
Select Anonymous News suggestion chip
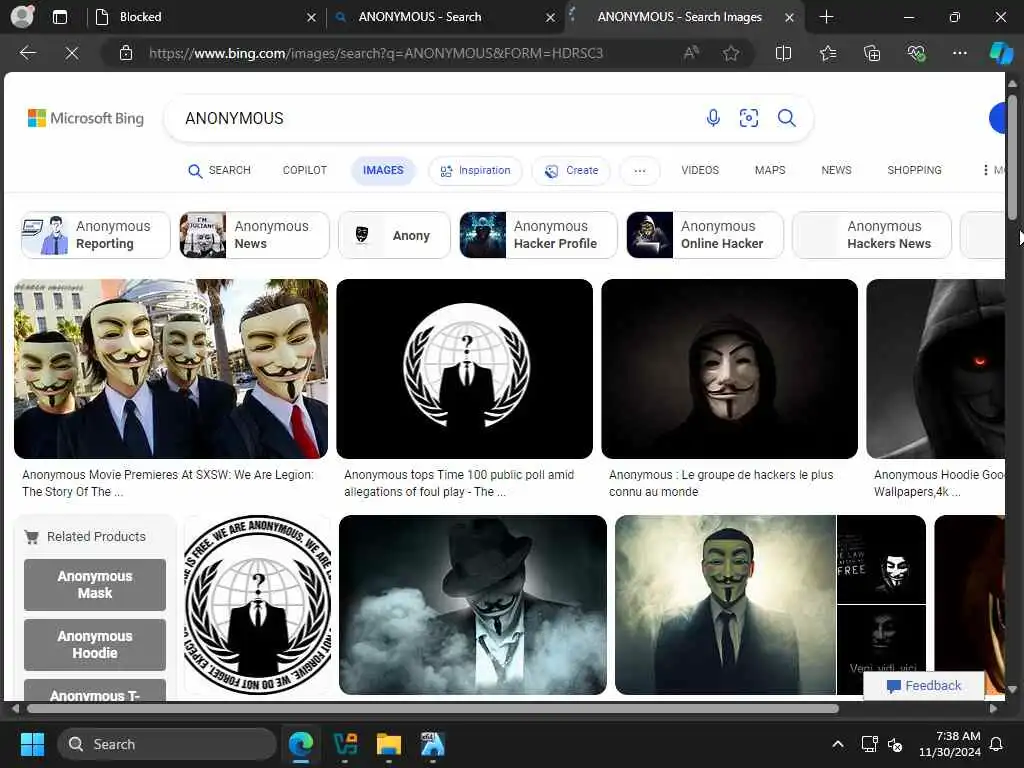click(254, 235)
